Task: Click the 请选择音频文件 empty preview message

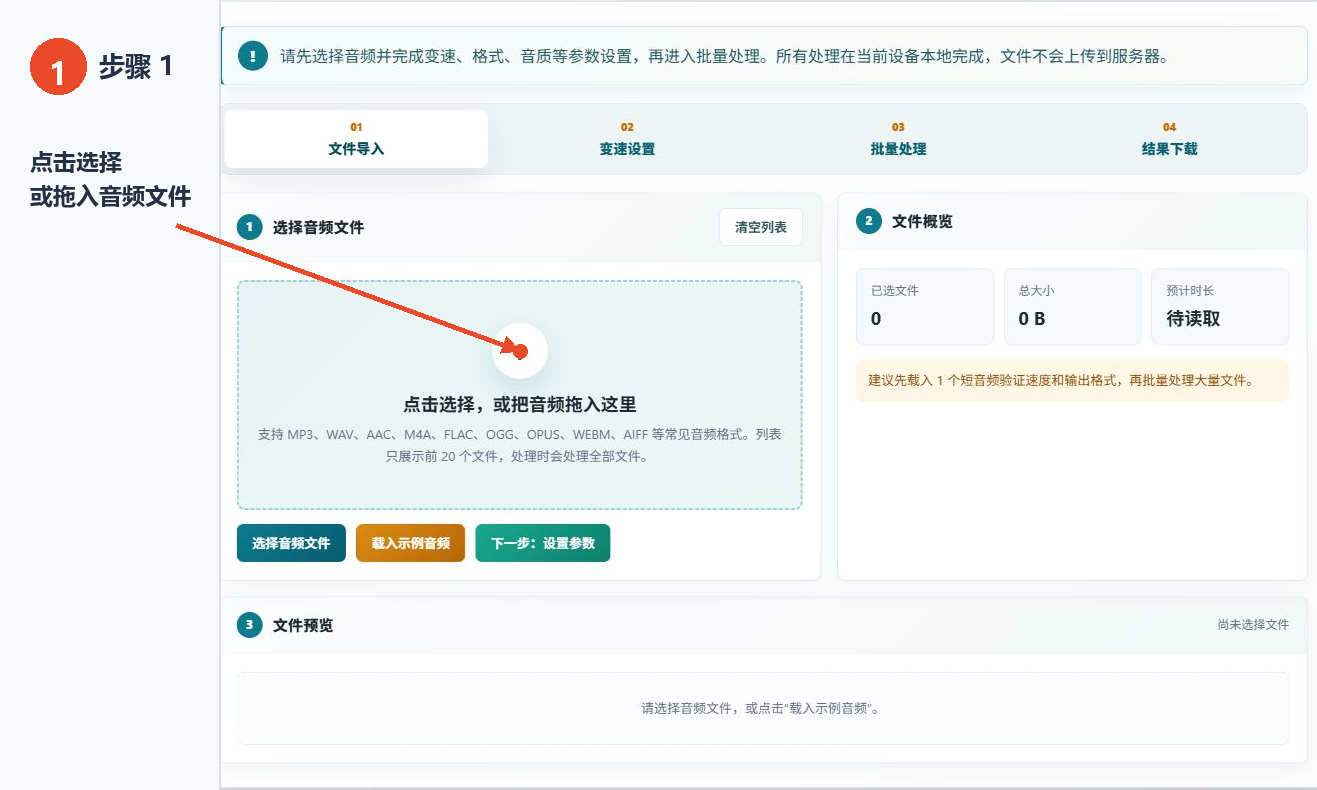Action: click(762, 708)
